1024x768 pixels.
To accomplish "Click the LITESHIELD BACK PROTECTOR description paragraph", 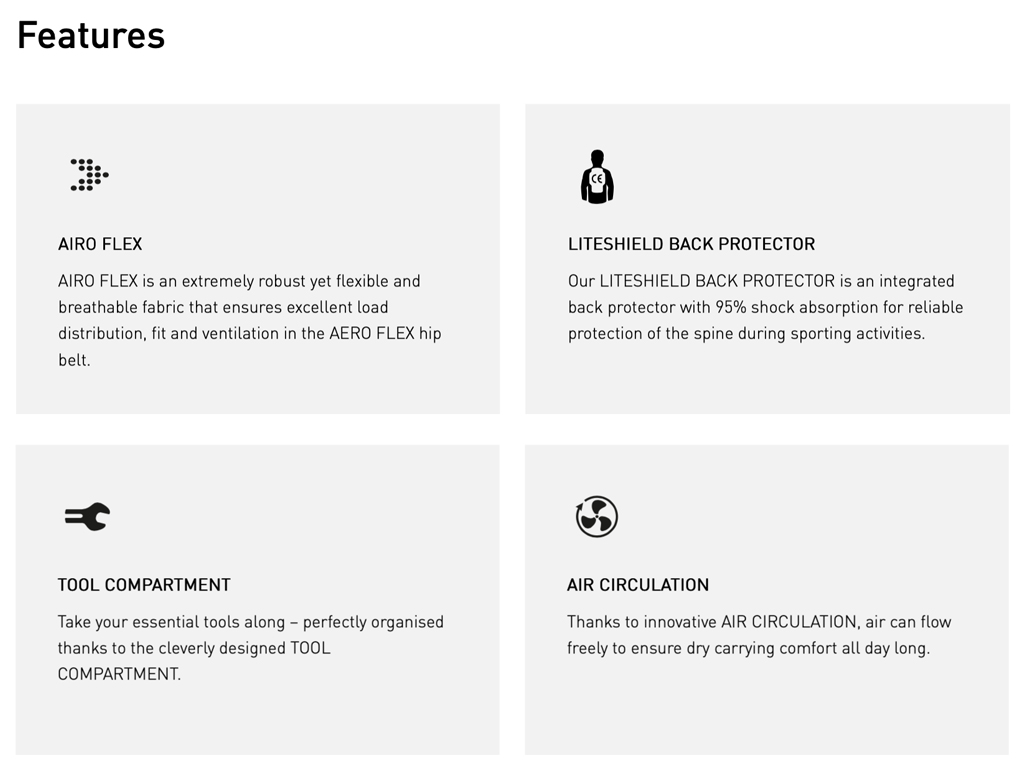I will click(x=765, y=307).
